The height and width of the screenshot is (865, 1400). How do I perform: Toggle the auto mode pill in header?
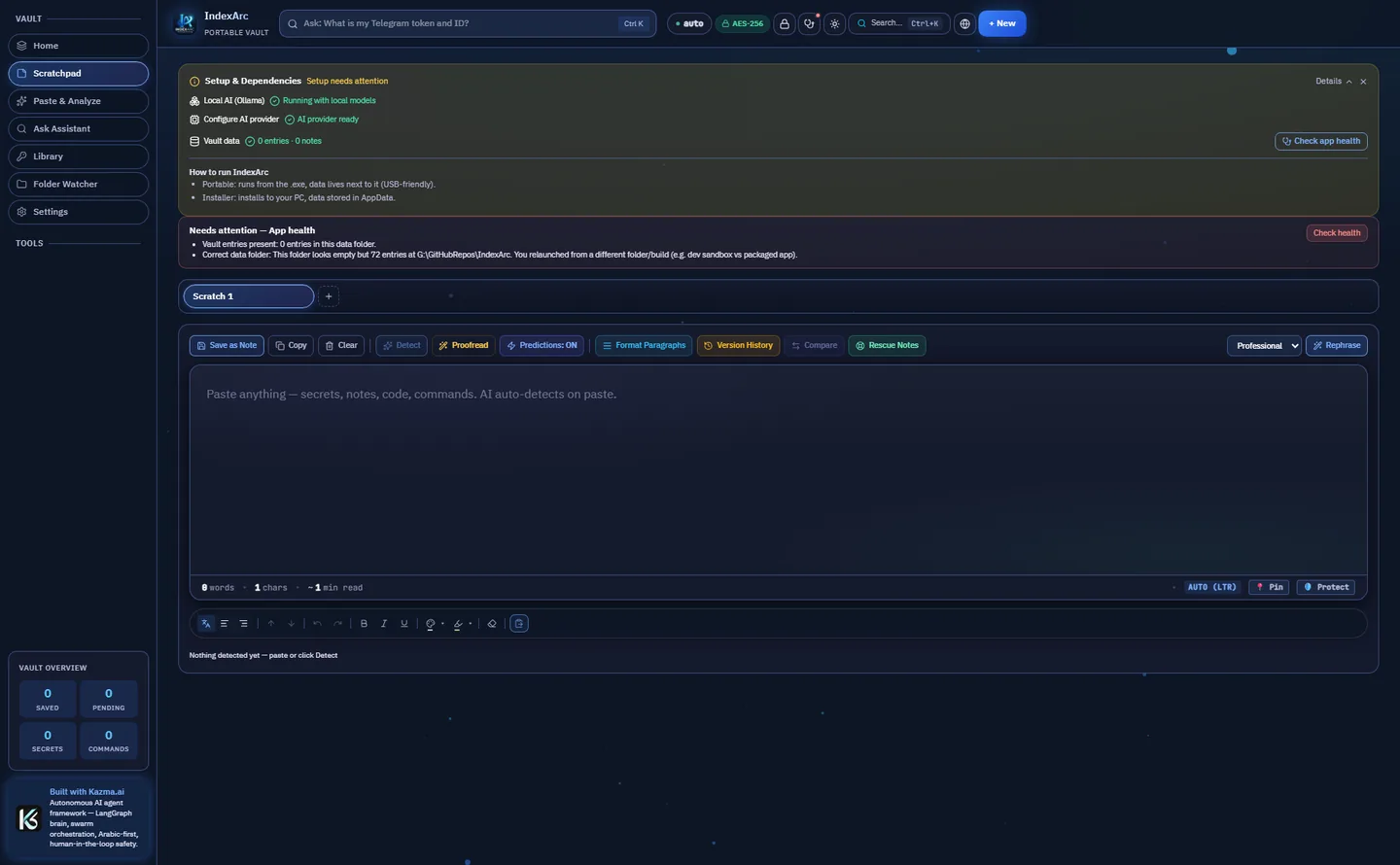(689, 23)
